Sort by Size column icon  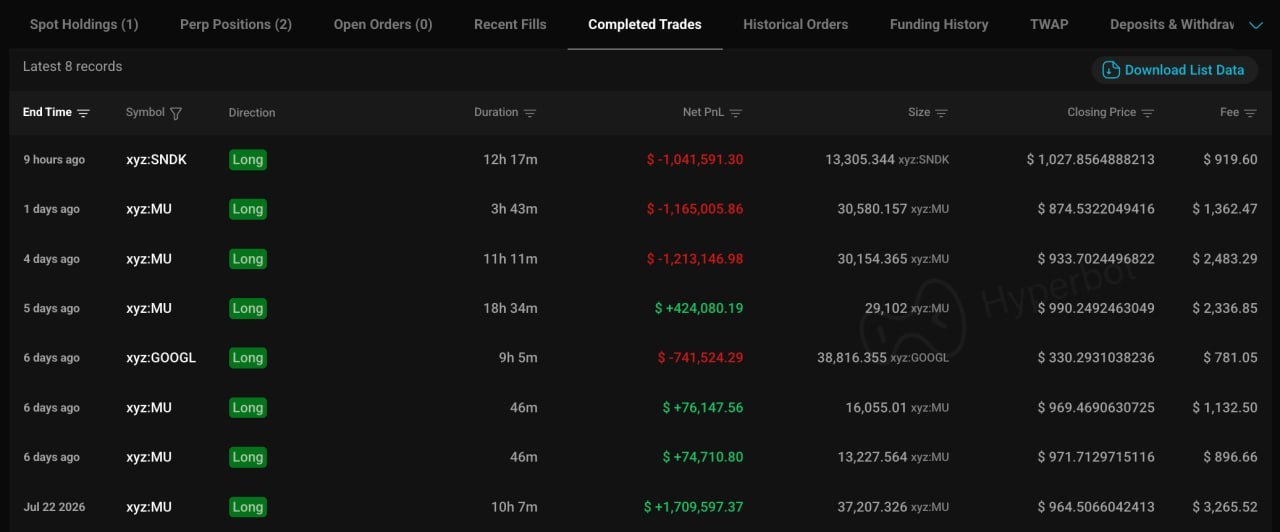[941, 113]
